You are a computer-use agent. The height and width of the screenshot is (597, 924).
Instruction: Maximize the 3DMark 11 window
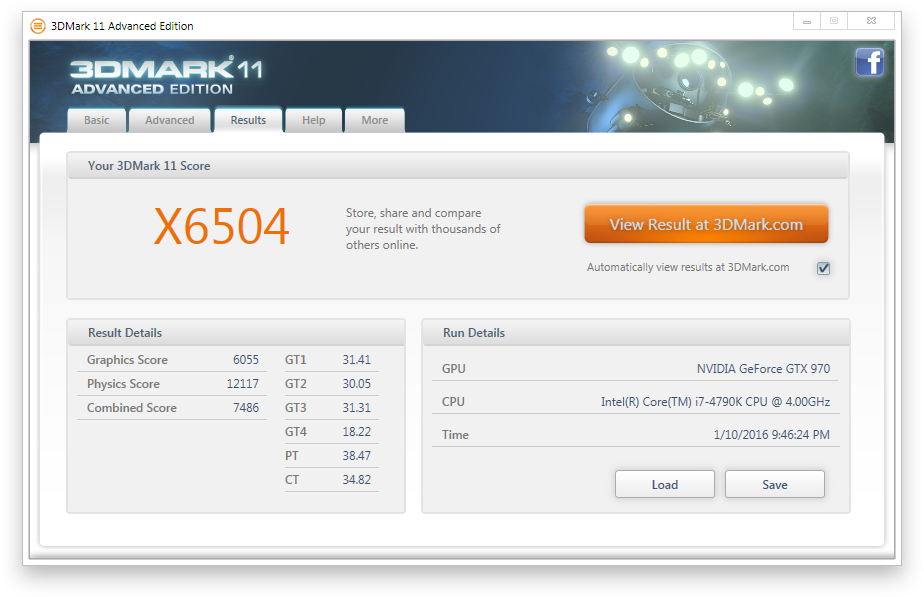(x=834, y=21)
